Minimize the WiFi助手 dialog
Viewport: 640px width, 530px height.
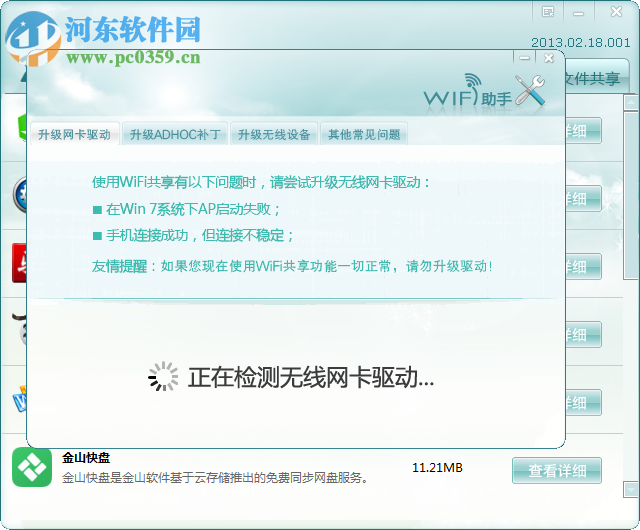point(524,58)
